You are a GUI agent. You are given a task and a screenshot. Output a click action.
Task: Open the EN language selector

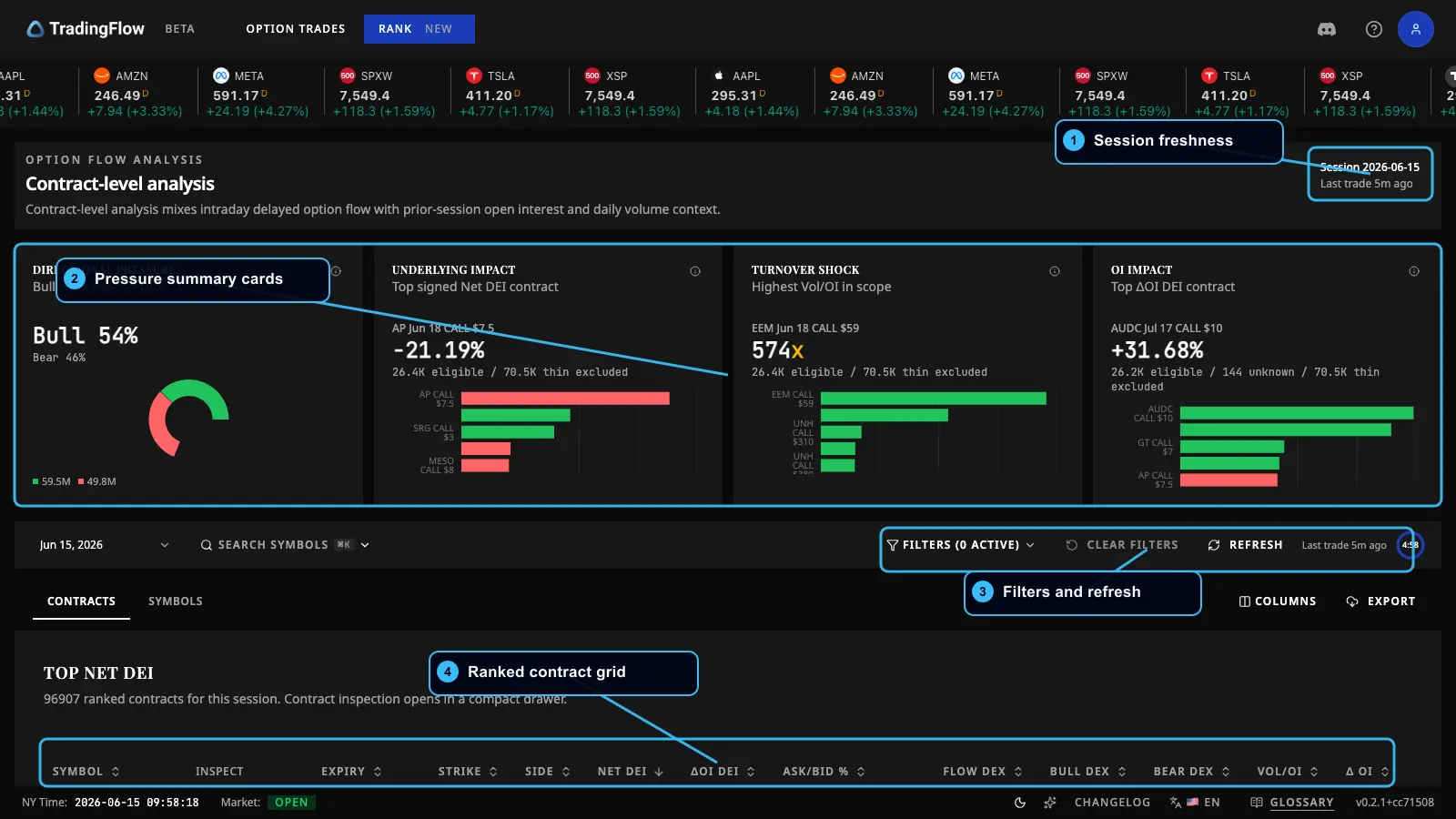click(1195, 803)
